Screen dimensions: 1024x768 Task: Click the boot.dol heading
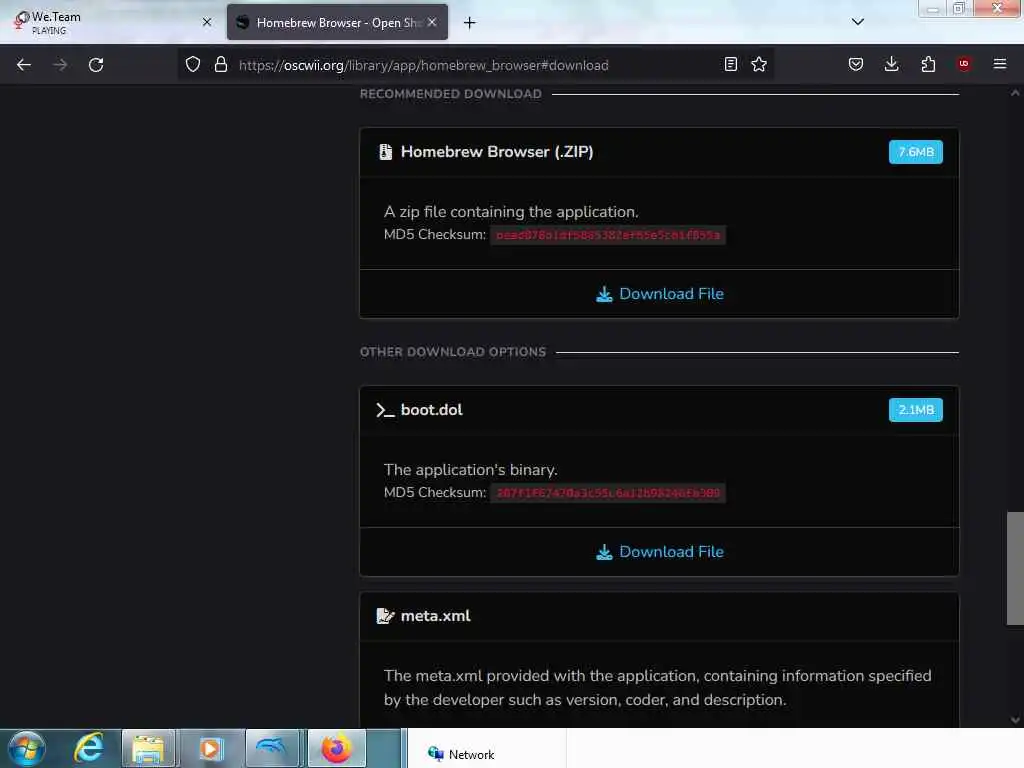[432, 410]
